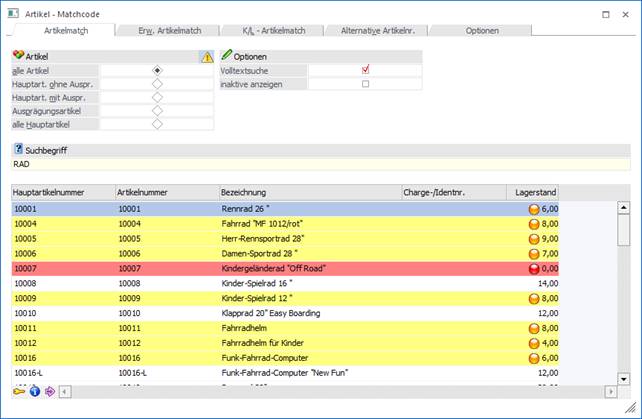Click the horizontal scrollbar left arrow
Screen dimensions: 642x419
66,391
